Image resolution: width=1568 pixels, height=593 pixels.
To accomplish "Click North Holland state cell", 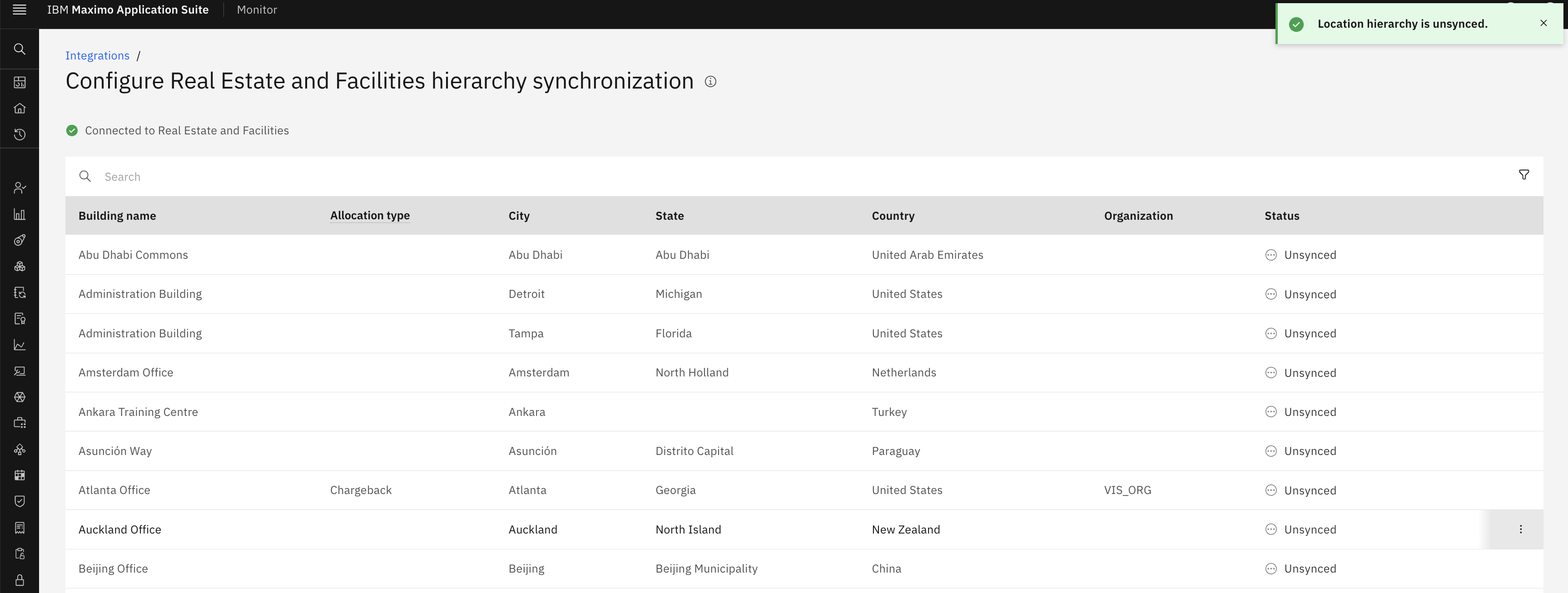I will click(x=691, y=372).
